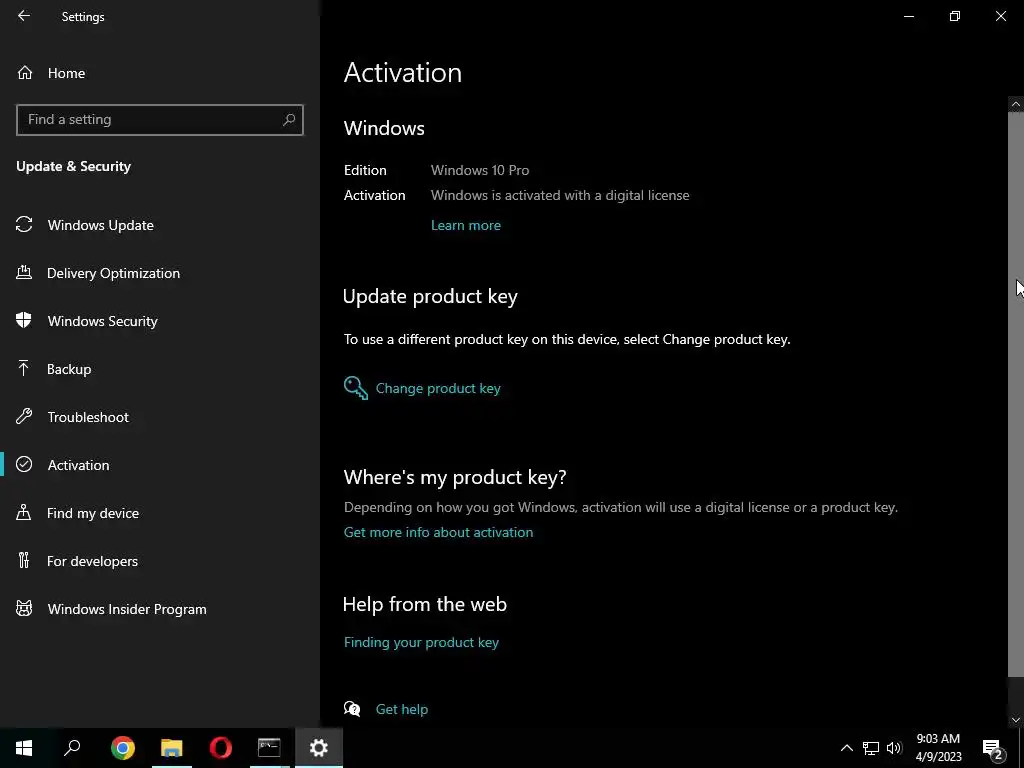Click the Delivery Optimization icon
The image size is (1024, 768).
24,272
